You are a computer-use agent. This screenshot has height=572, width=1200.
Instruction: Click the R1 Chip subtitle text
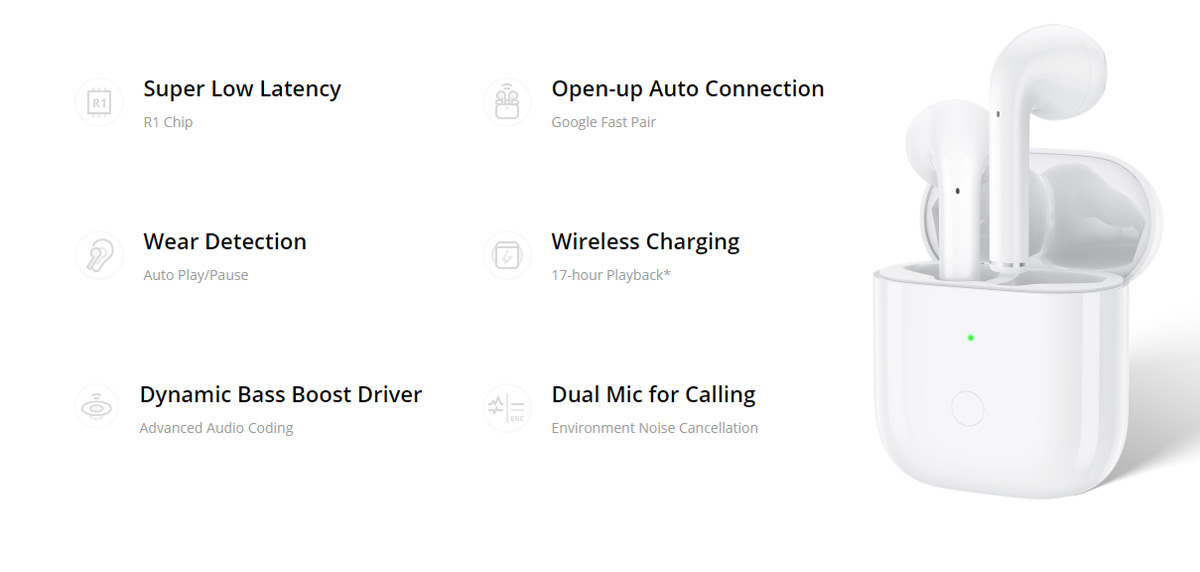168,122
